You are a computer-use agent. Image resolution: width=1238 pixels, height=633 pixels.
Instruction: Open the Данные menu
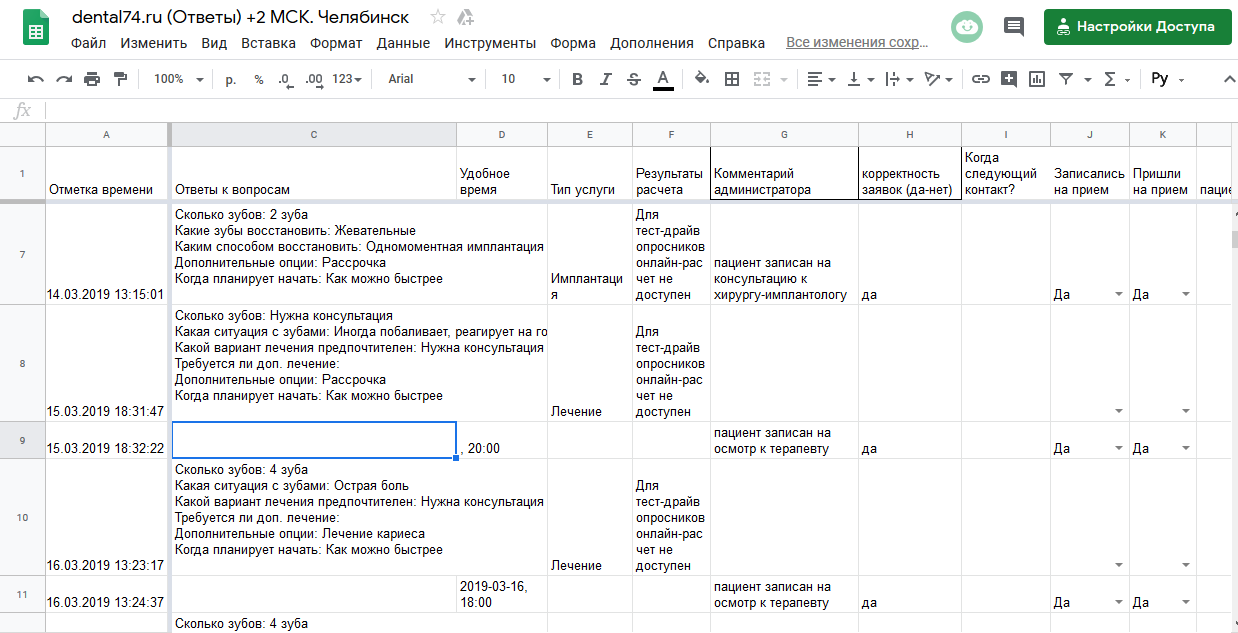tap(403, 43)
